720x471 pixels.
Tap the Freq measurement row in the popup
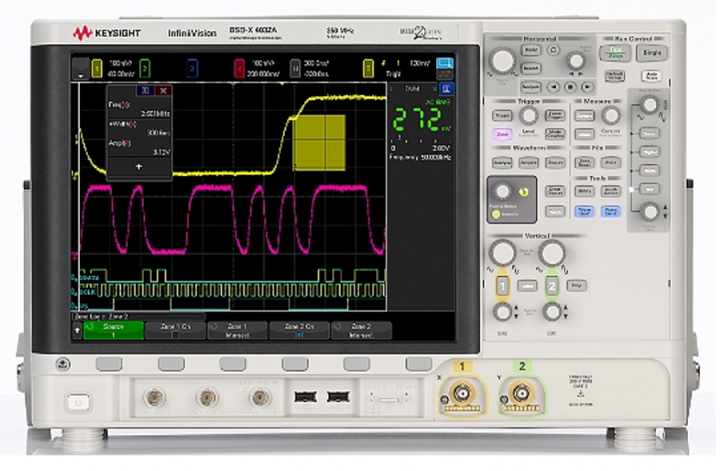(140, 109)
